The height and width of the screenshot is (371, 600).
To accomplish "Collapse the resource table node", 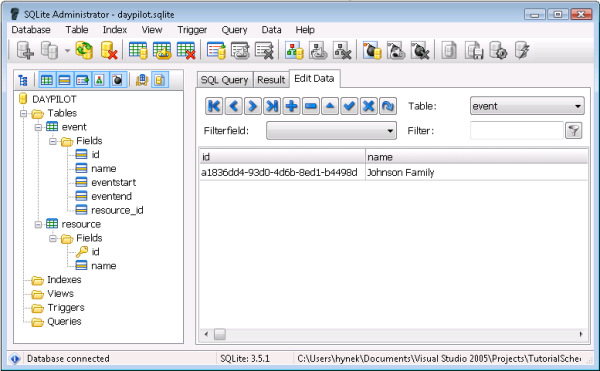I will click(x=38, y=224).
